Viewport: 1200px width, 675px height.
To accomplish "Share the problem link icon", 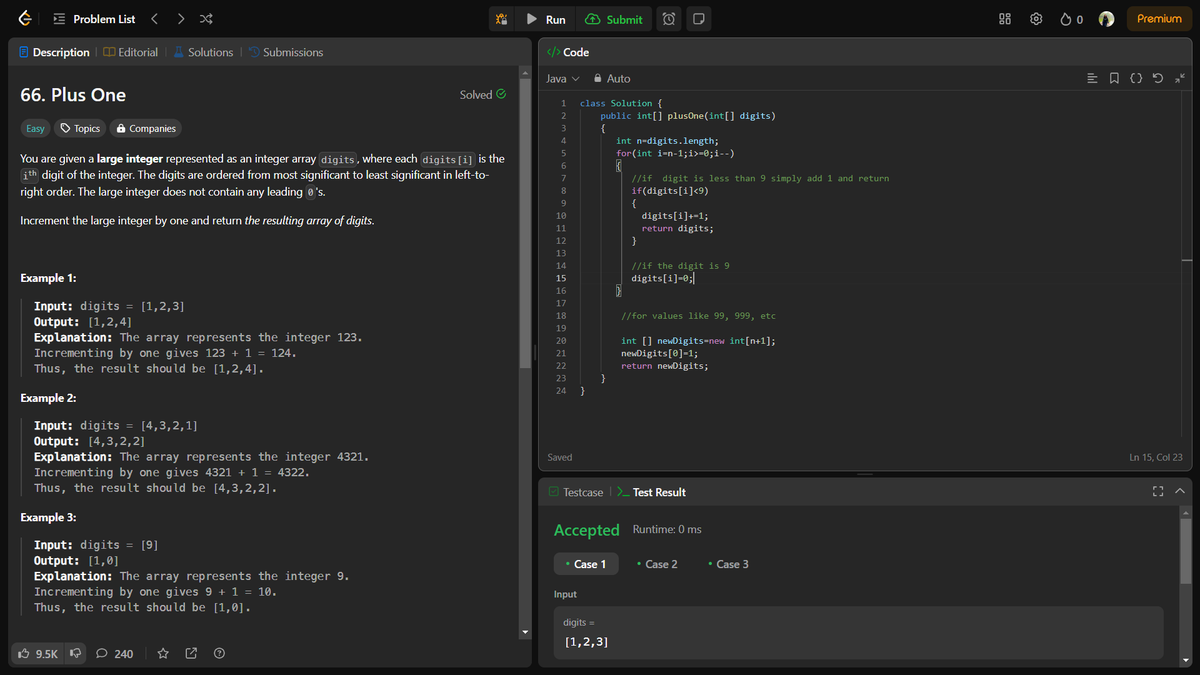I will coord(191,654).
